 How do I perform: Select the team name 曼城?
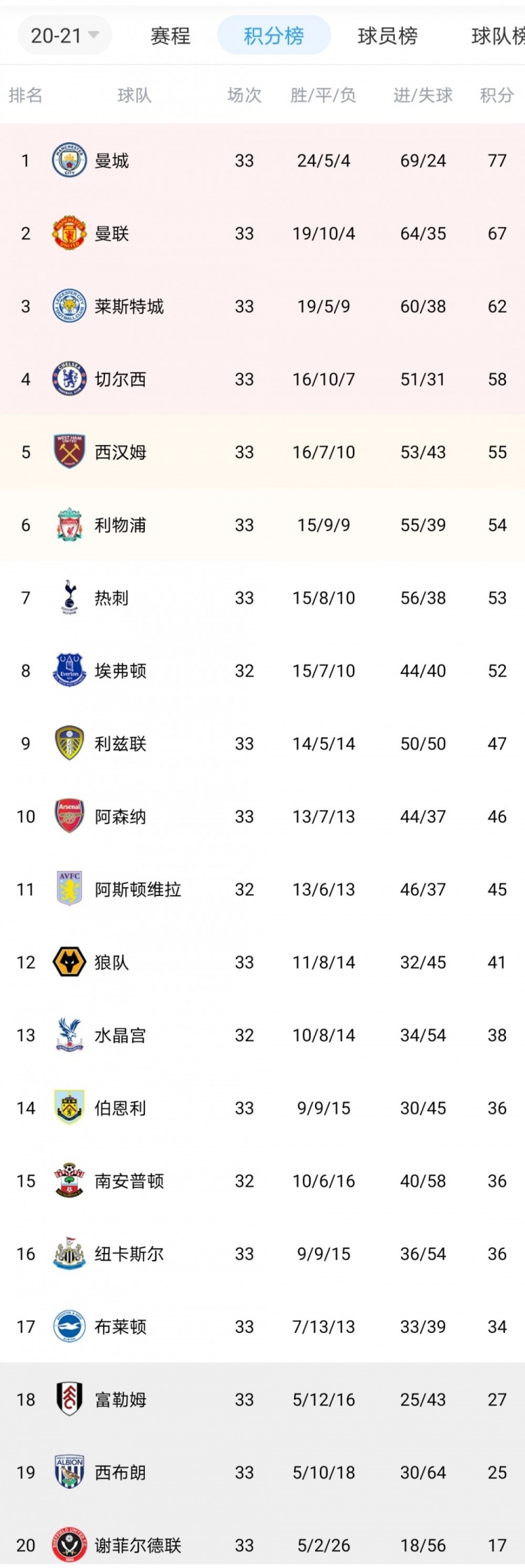click(111, 160)
